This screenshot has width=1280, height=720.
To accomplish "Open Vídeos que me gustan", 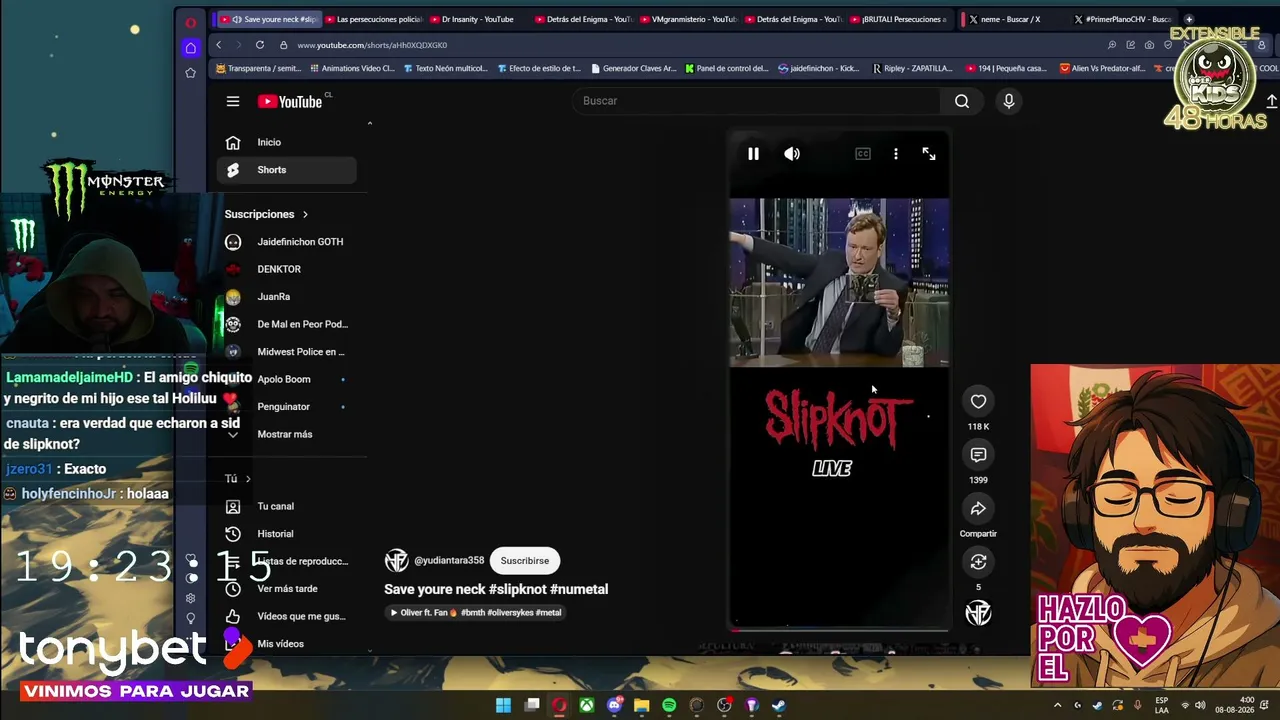I will pyautogui.click(x=289, y=616).
